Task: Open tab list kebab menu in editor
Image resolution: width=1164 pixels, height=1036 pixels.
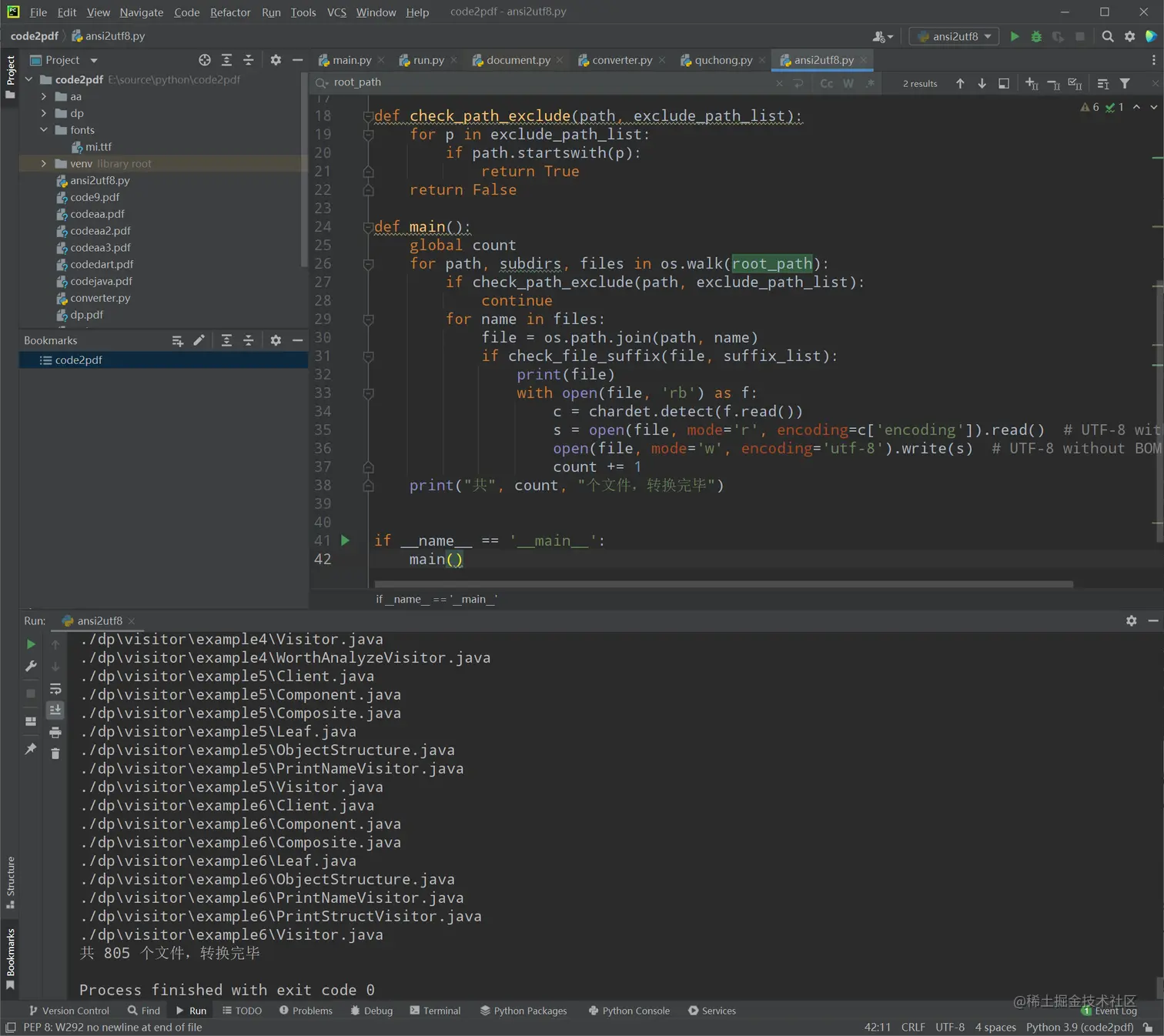Action: coord(1153,60)
